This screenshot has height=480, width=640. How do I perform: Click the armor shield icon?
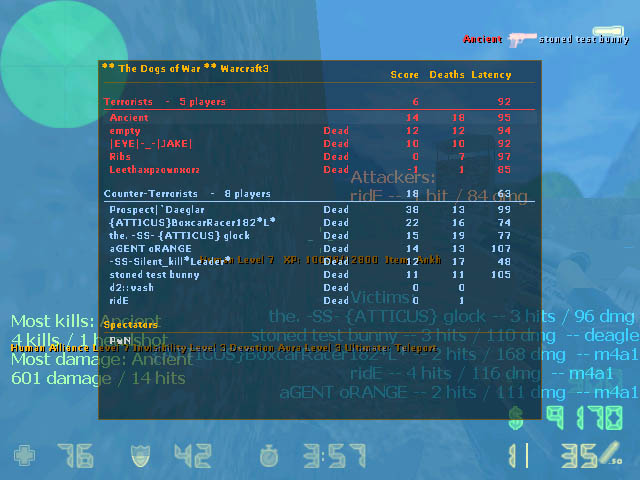[x=140, y=456]
